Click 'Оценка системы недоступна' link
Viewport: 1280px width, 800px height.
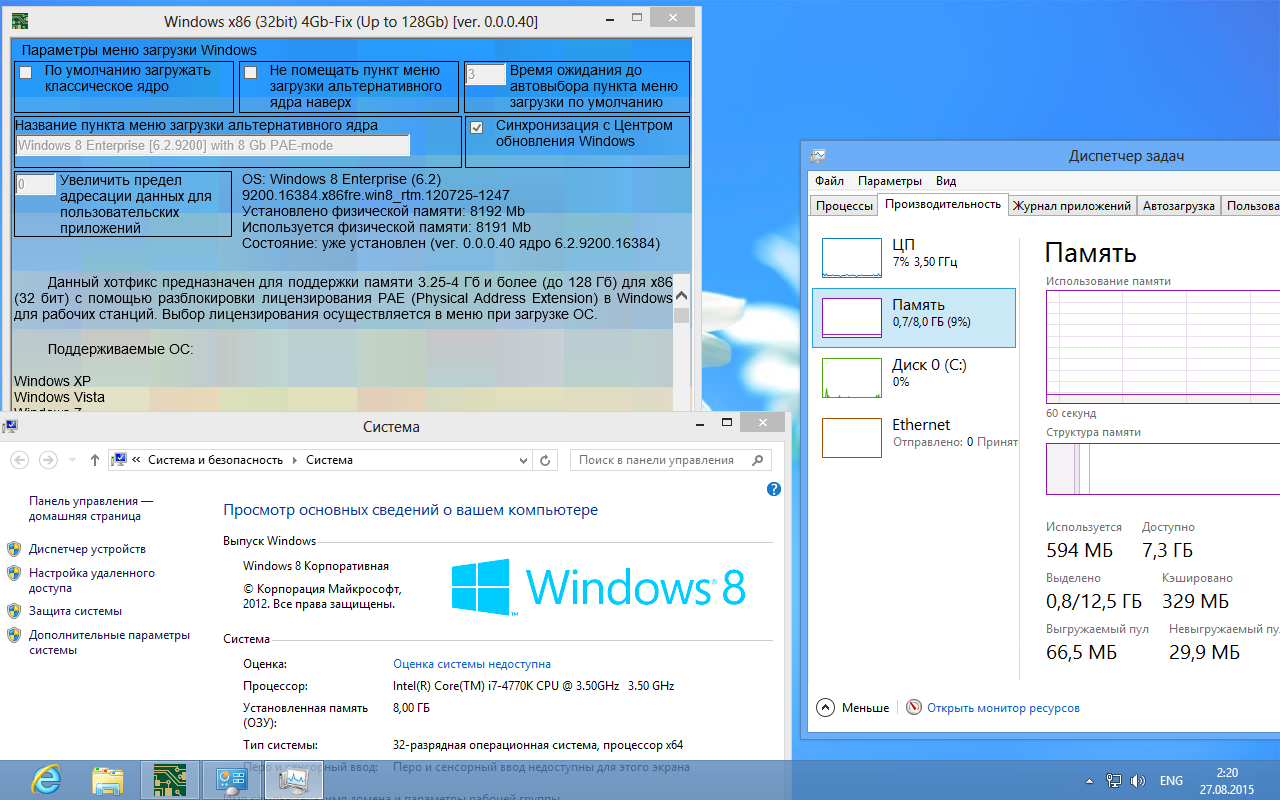[x=472, y=664]
